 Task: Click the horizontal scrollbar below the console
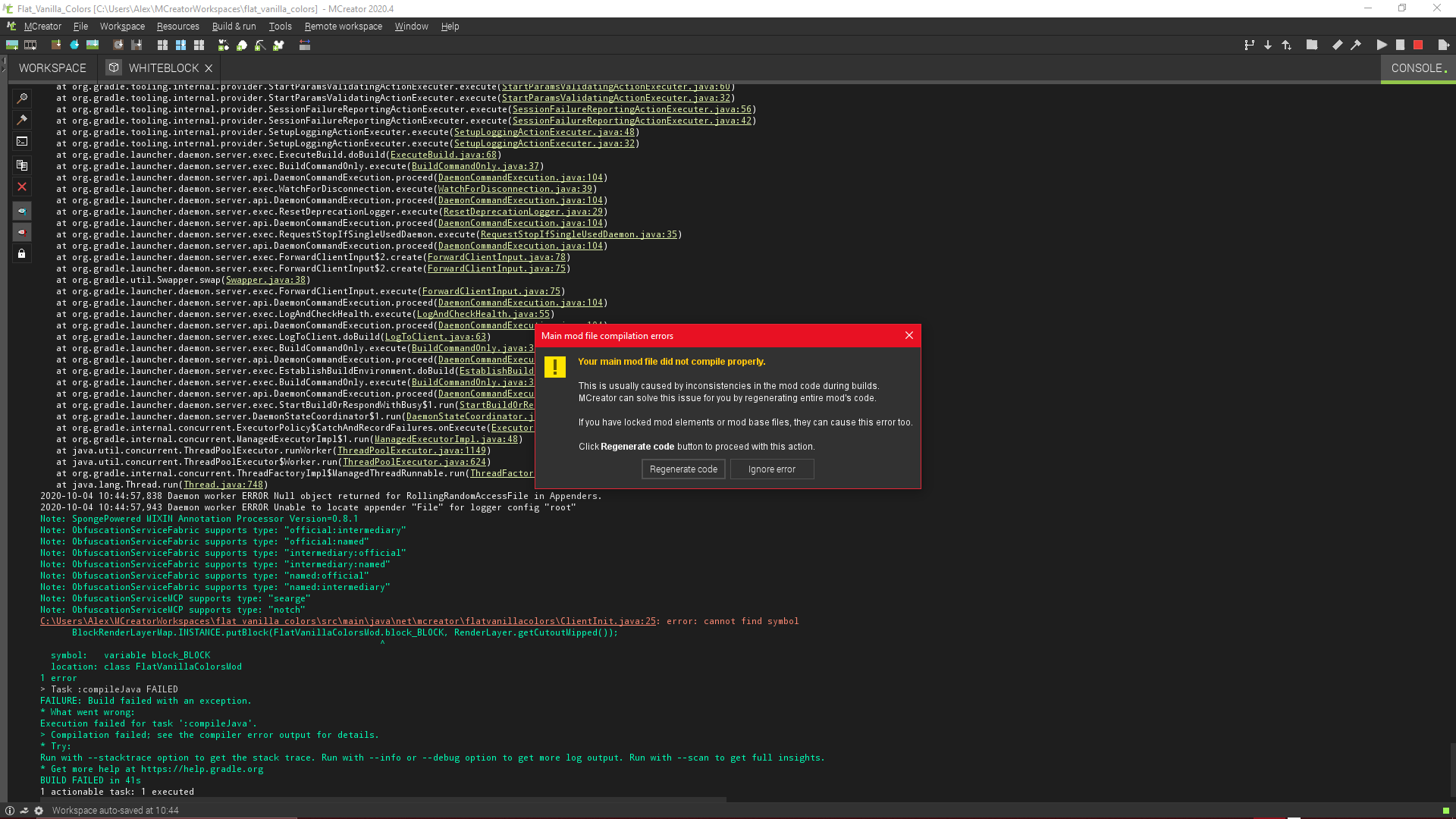(379, 800)
